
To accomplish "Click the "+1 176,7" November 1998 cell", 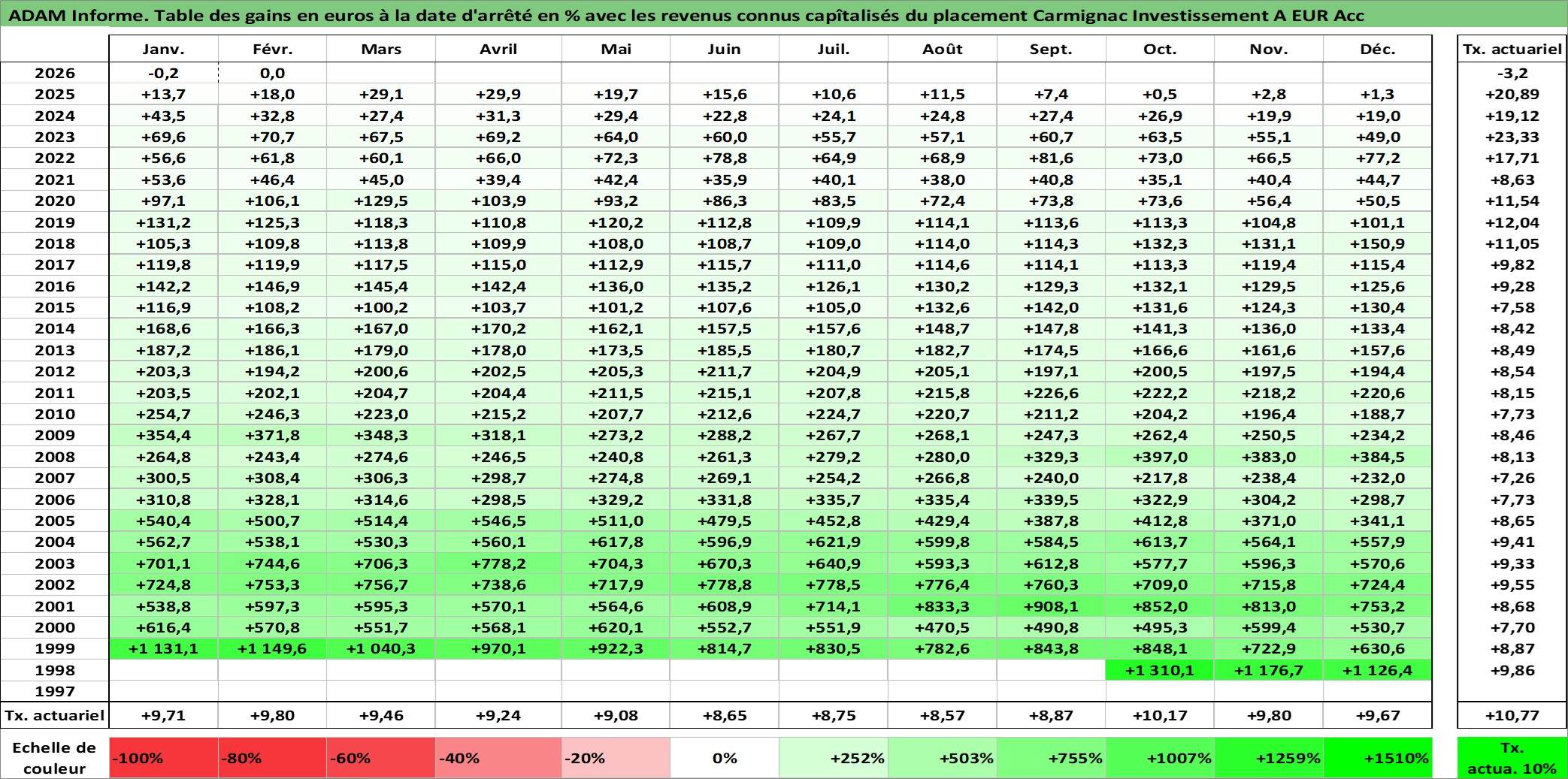I will (1269, 670).
